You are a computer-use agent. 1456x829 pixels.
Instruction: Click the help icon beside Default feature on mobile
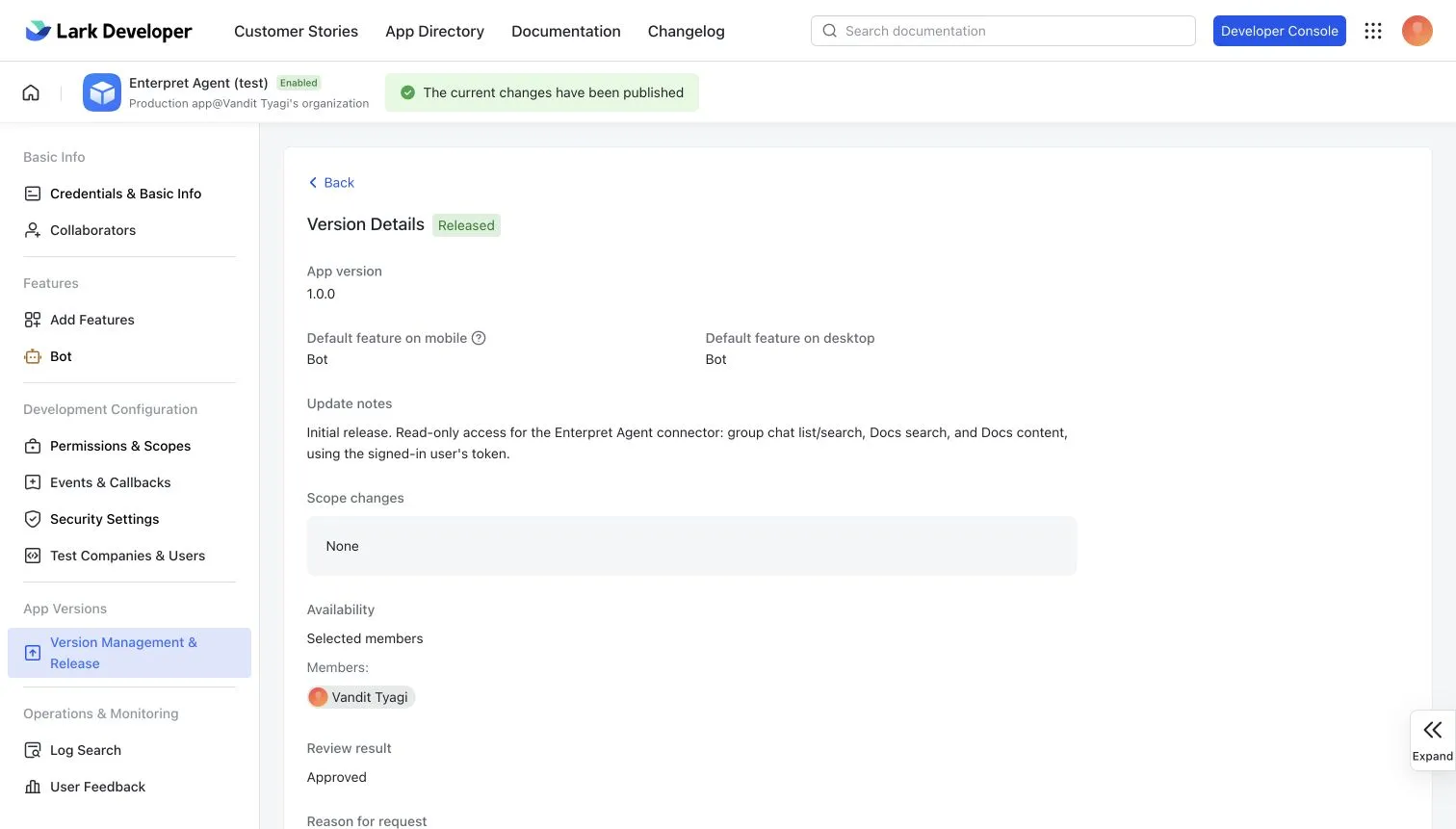(x=479, y=338)
